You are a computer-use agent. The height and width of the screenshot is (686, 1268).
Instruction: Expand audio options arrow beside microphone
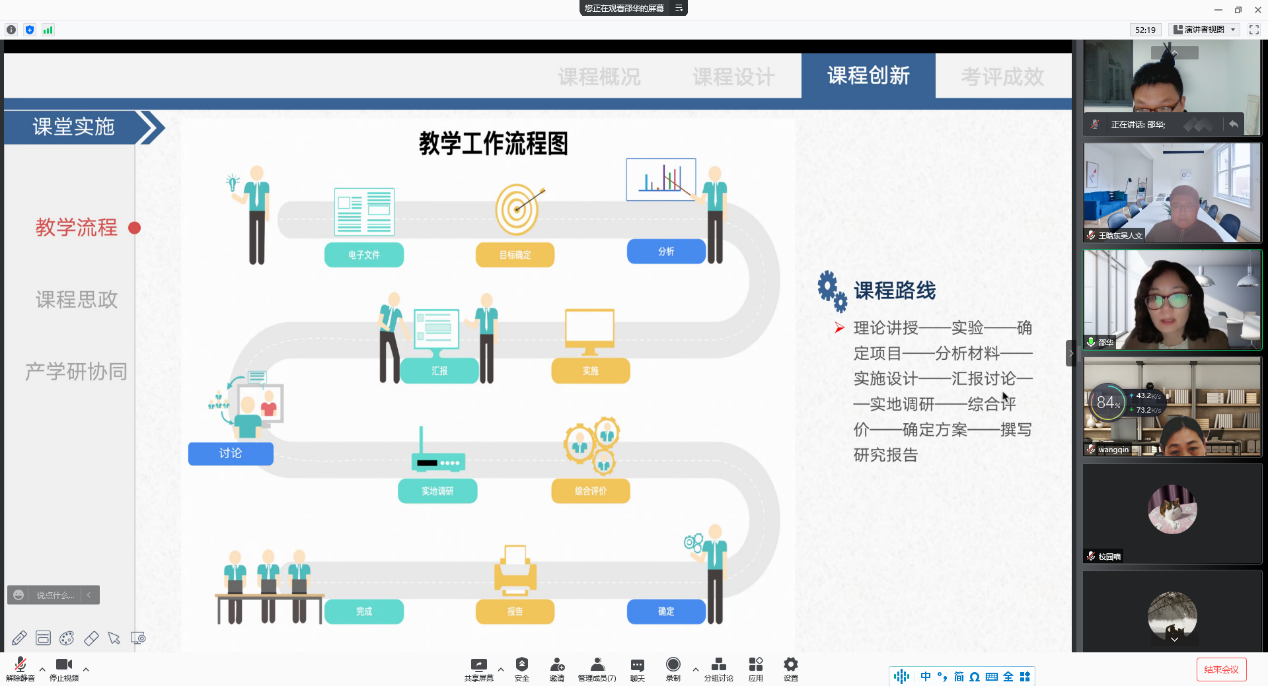pos(42,669)
